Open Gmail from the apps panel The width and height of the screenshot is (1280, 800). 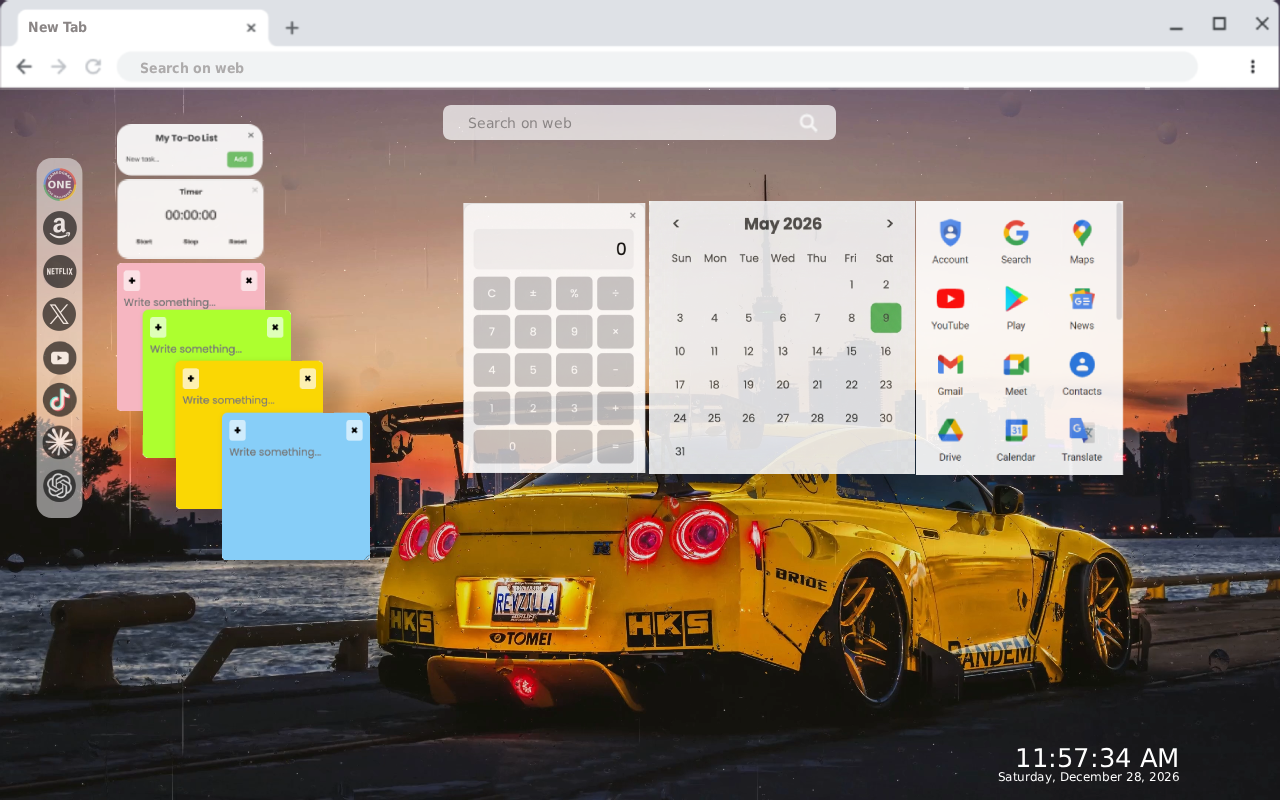[x=950, y=373]
